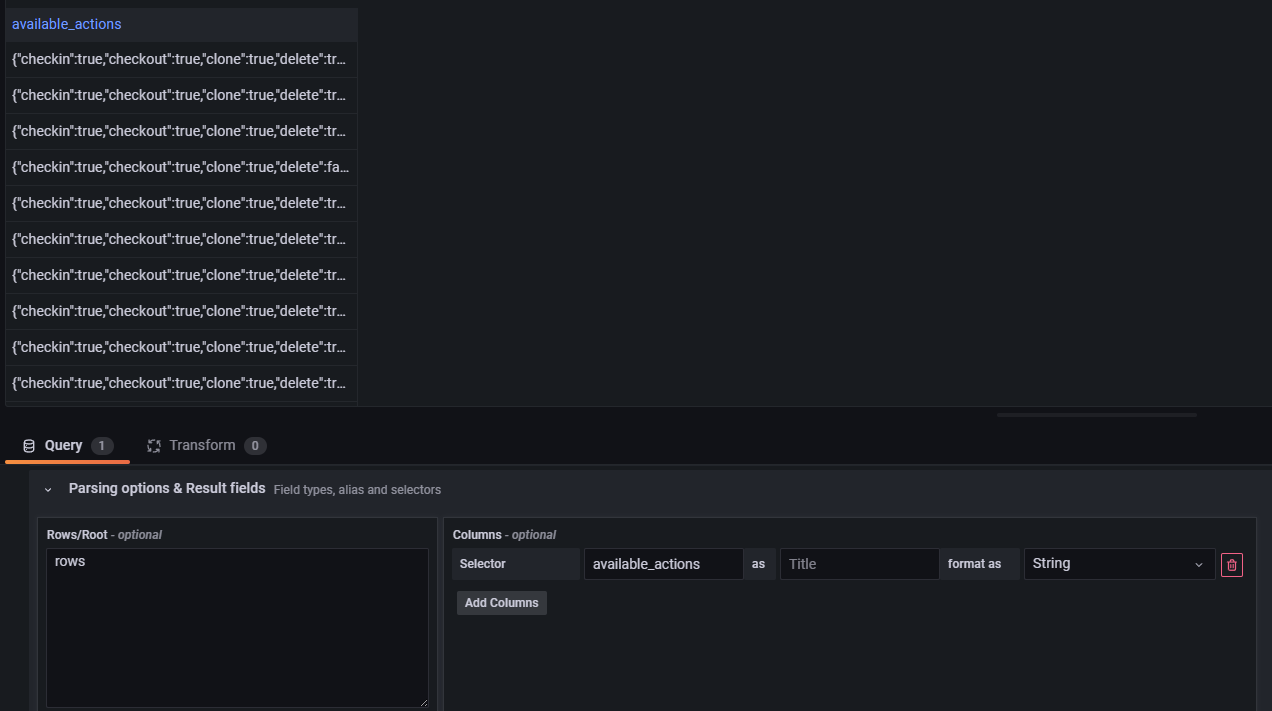The width and height of the screenshot is (1272, 711).
Task: Click the row containing delete:false
Action: (x=180, y=167)
